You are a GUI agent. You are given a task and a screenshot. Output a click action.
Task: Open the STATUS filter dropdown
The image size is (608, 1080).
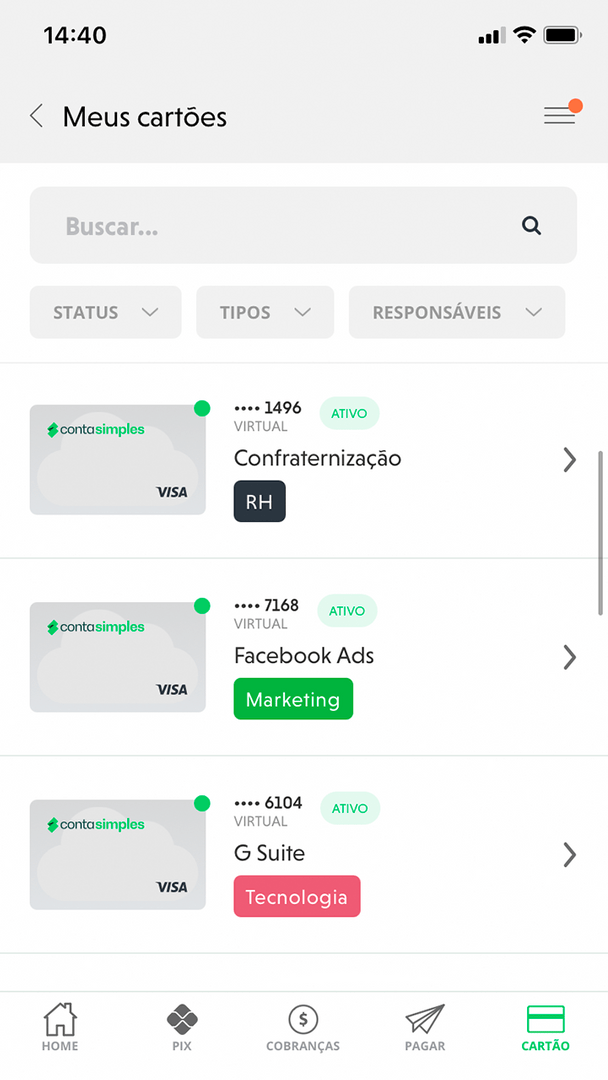[105, 312]
